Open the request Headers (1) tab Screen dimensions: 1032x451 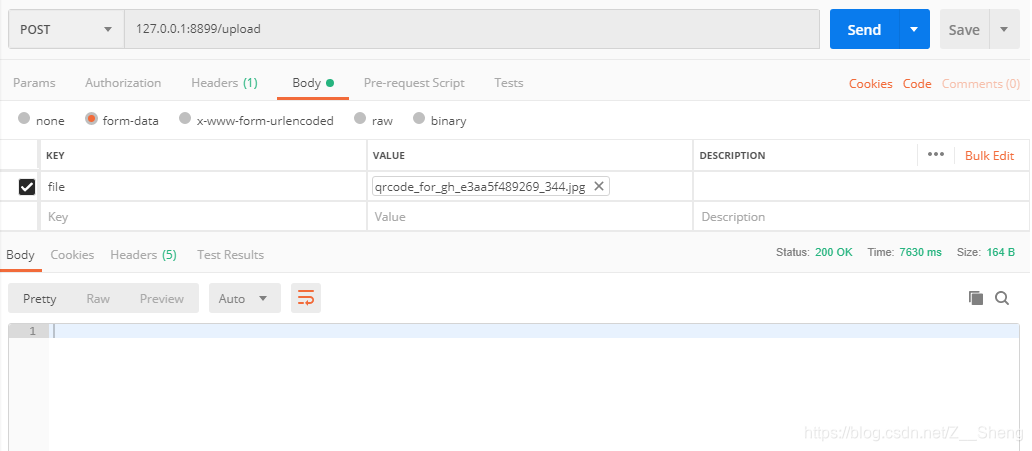pyautogui.click(x=224, y=83)
